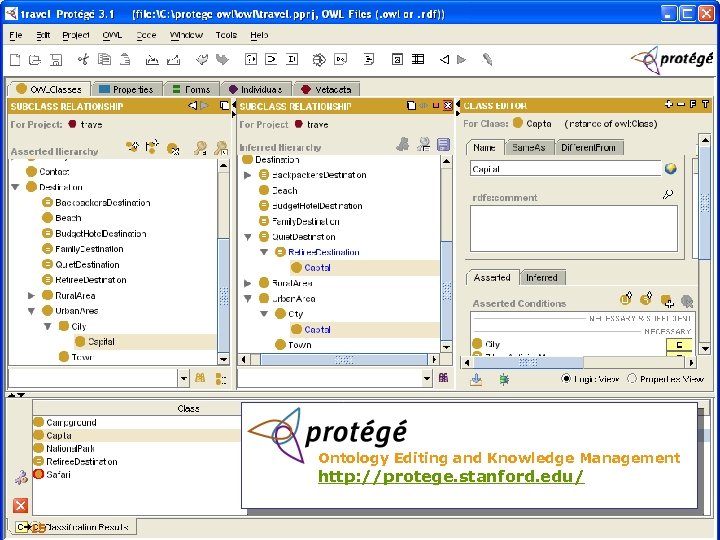This screenshot has width=720, height=540.
Task: Click the protege.stanford.edu link
Action: point(451,476)
